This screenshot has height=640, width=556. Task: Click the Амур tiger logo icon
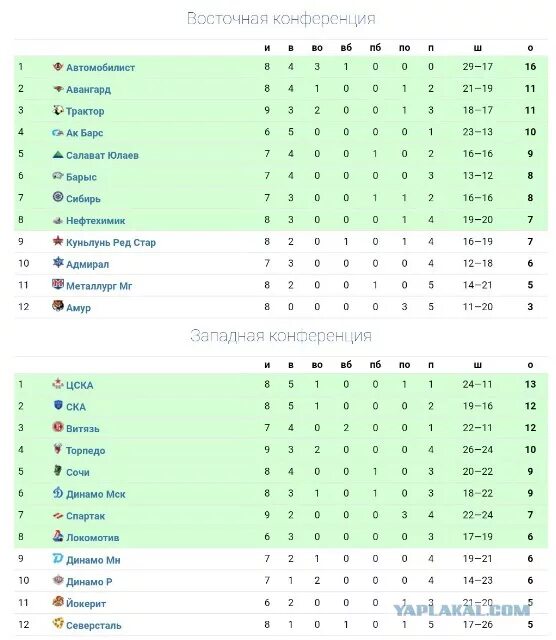(58, 306)
